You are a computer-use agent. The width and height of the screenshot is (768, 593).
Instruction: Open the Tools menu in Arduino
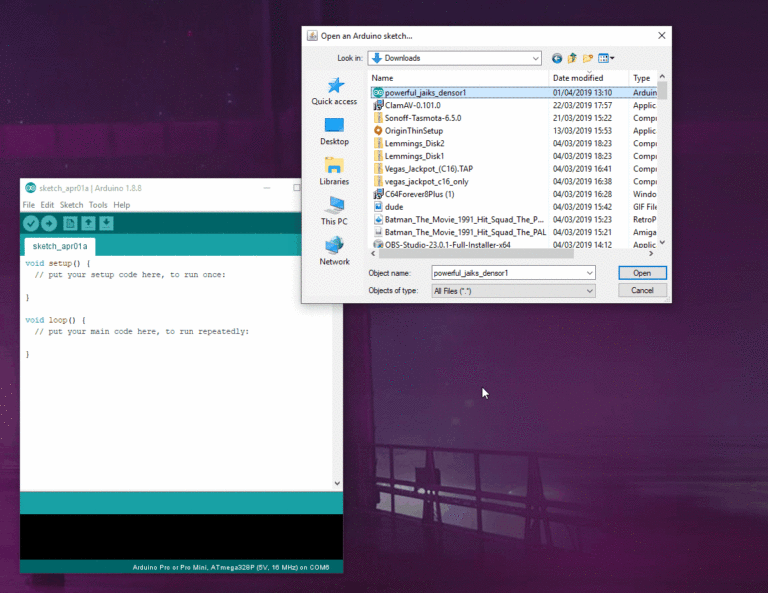(x=98, y=205)
